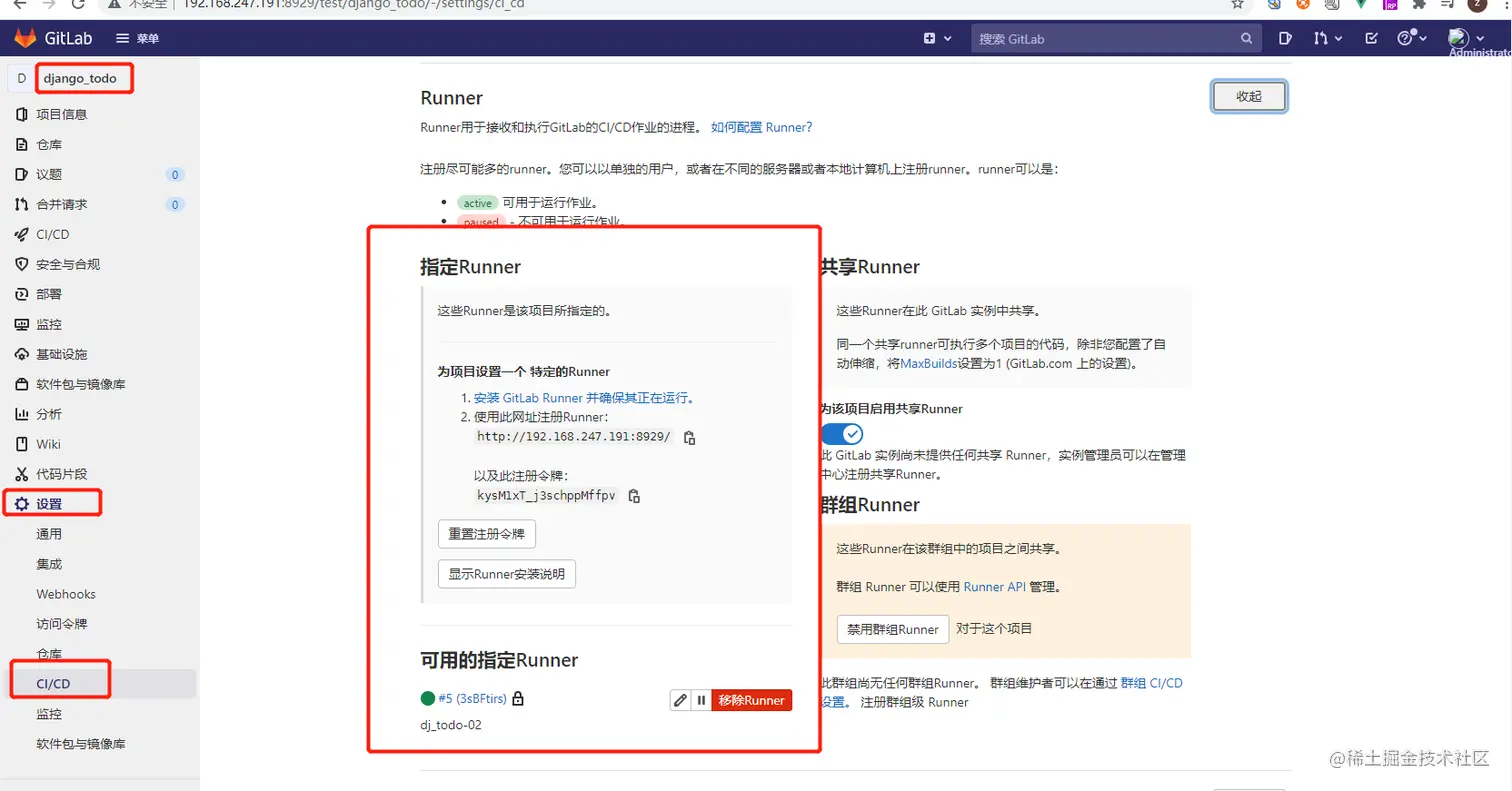
Task: Click the GitLab fox logo
Action: (x=24, y=38)
